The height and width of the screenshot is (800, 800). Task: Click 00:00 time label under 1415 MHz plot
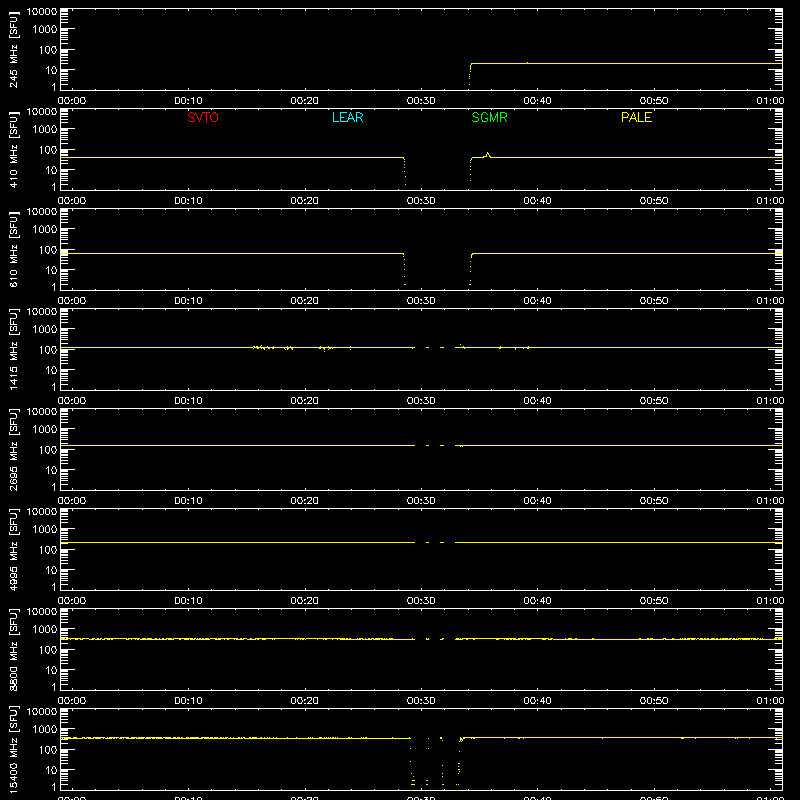point(72,401)
